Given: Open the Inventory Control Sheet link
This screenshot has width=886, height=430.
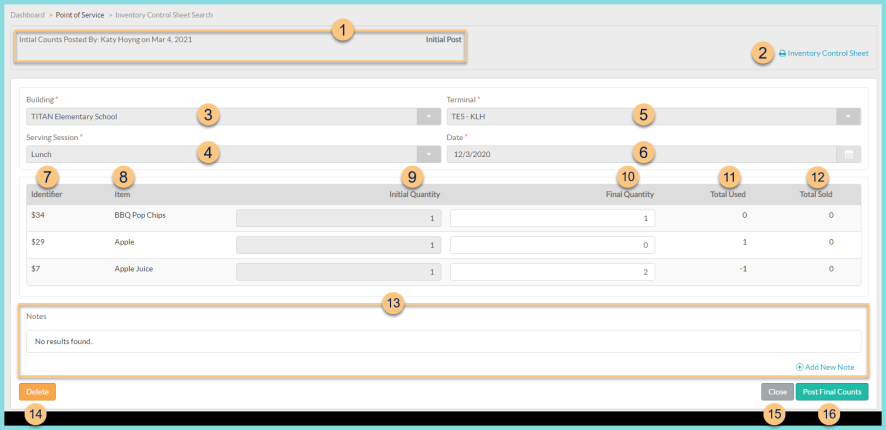Looking at the screenshot, I should point(828,54).
